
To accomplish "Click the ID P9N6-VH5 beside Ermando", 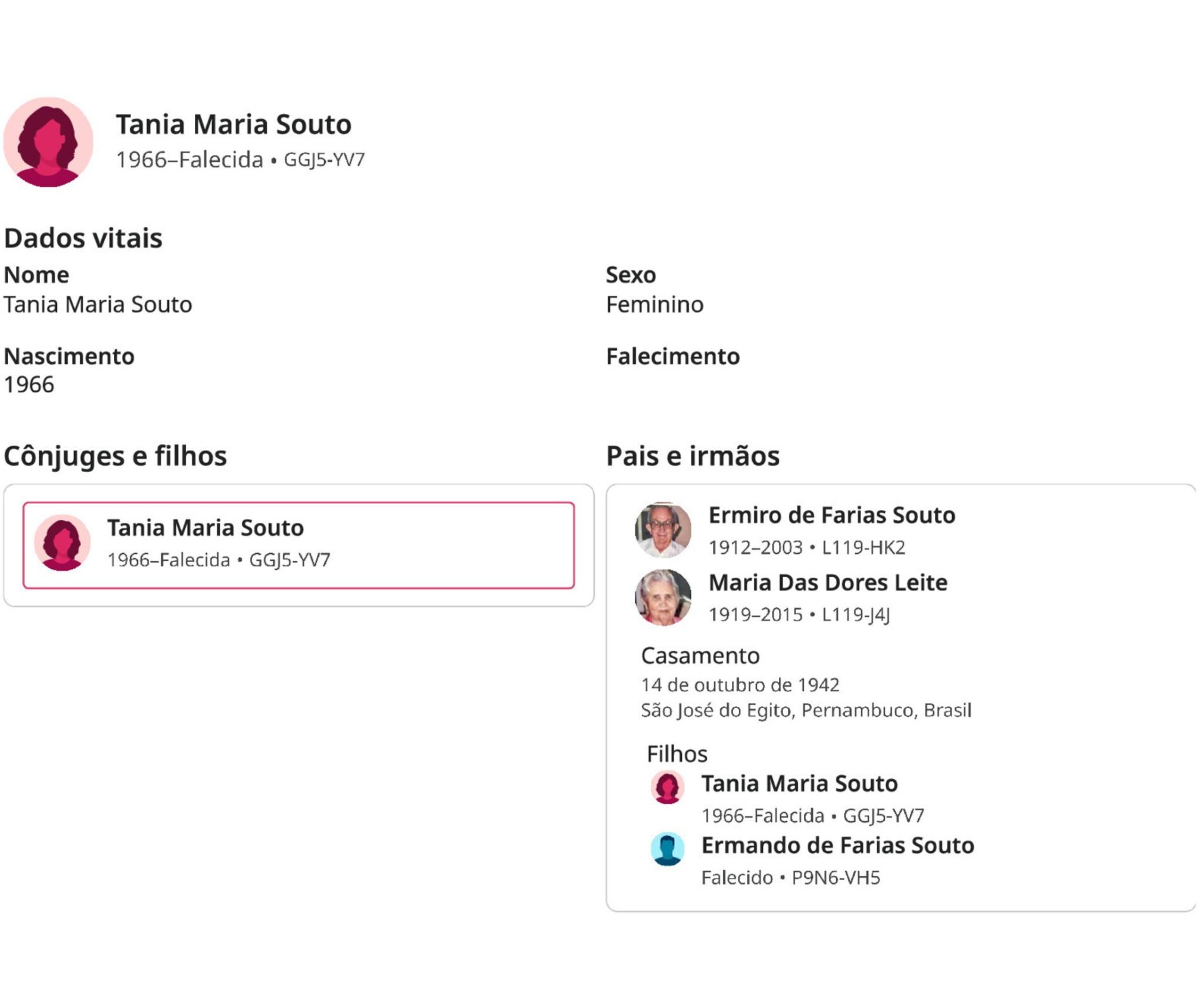I will point(835,878).
